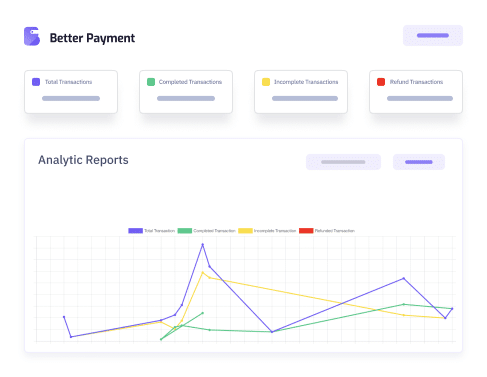Toggle Refunded Transaction legend swatch
Viewport: 487px width, 377px height.
coord(306,231)
